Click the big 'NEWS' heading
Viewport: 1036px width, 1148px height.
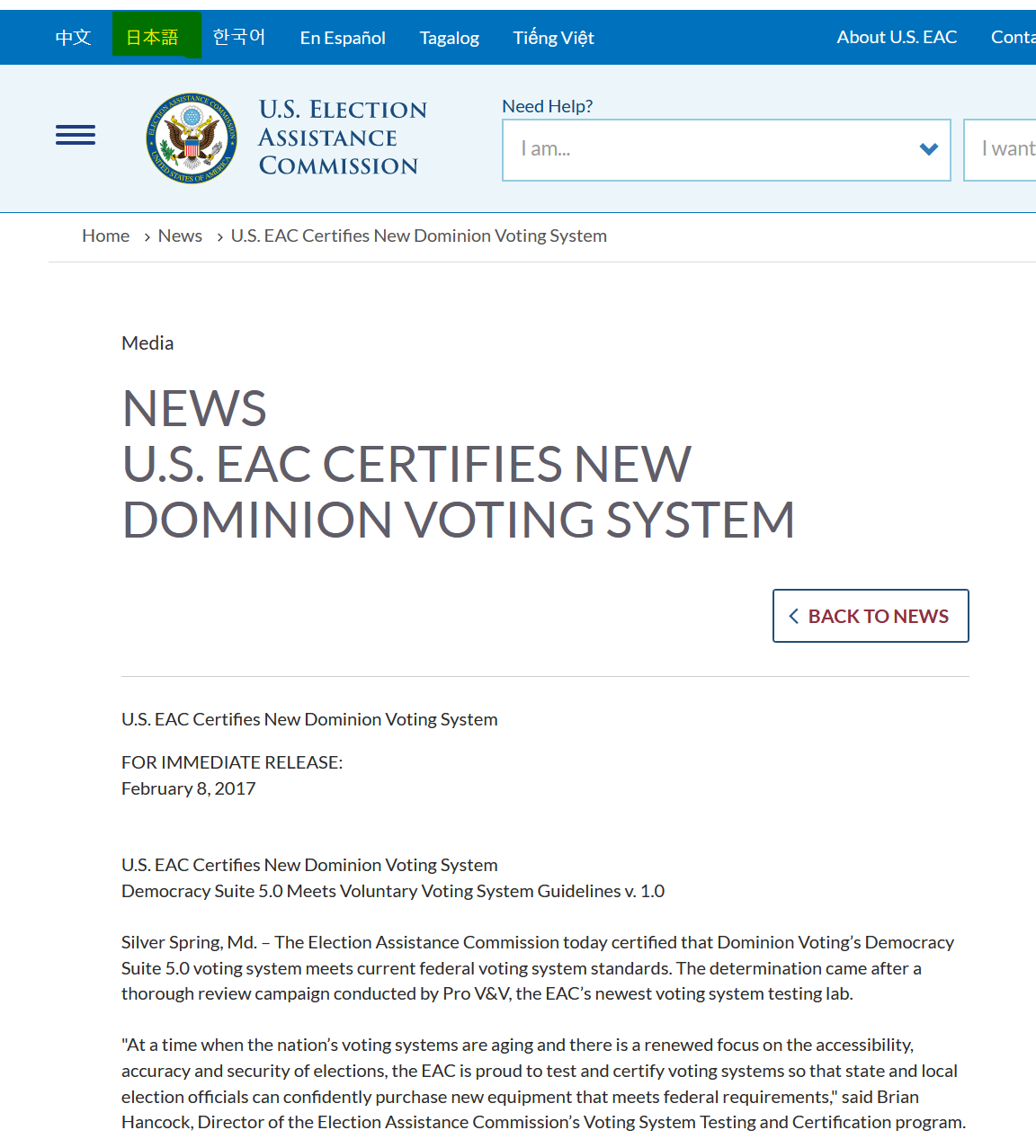click(194, 408)
